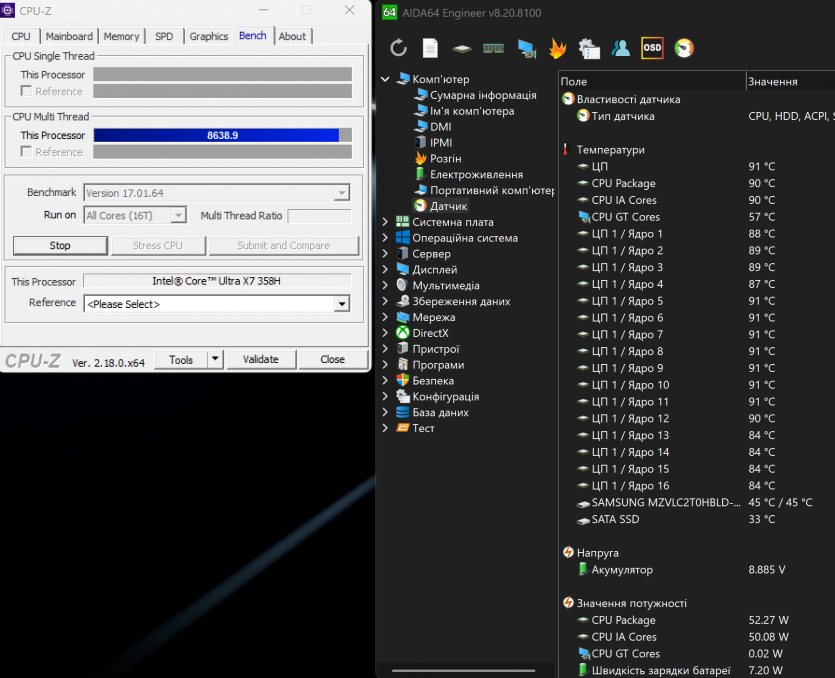Enable Single Thread Reference checkbox

(26, 91)
